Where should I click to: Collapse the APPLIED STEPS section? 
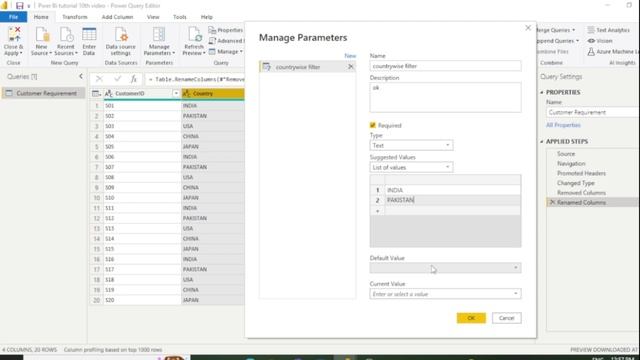coord(542,142)
